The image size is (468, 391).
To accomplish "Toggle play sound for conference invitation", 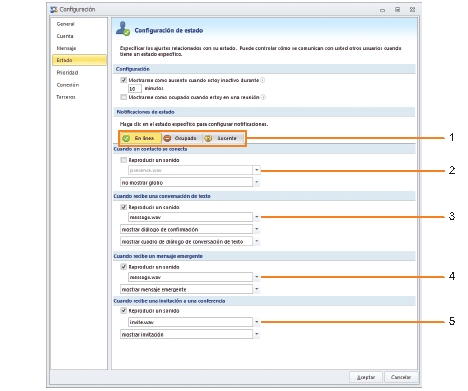I will coord(124,311).
